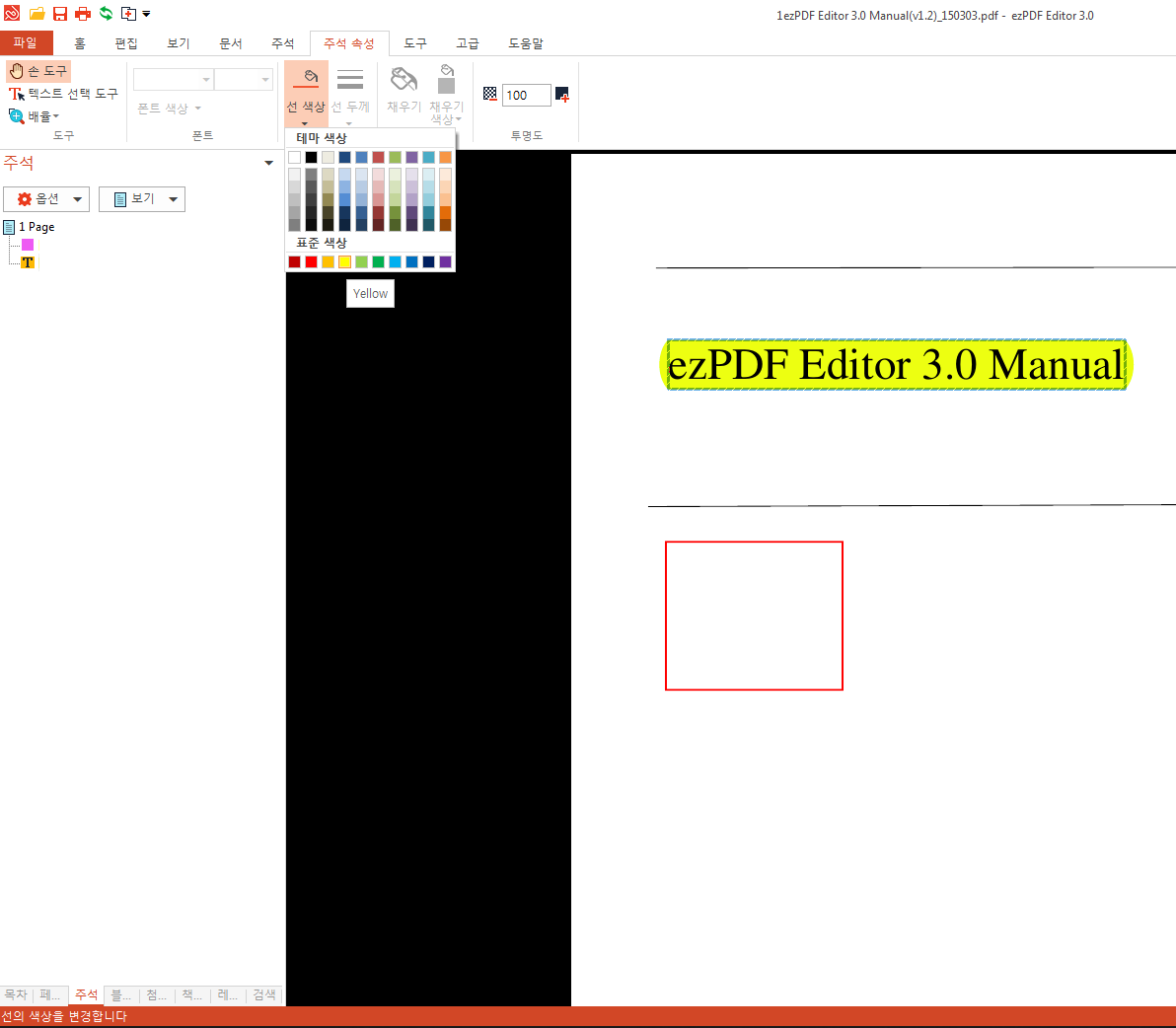Screen dimensions: 1176x1028
Task: Select the pink highlight annotation in tree
Action: 28,245
